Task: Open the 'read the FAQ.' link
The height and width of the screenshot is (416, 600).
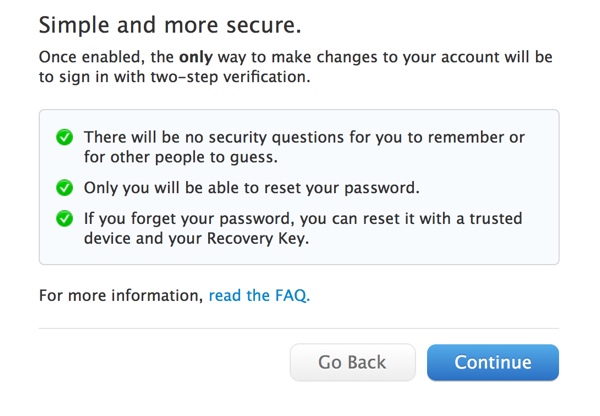Action: tap(259, 295)
